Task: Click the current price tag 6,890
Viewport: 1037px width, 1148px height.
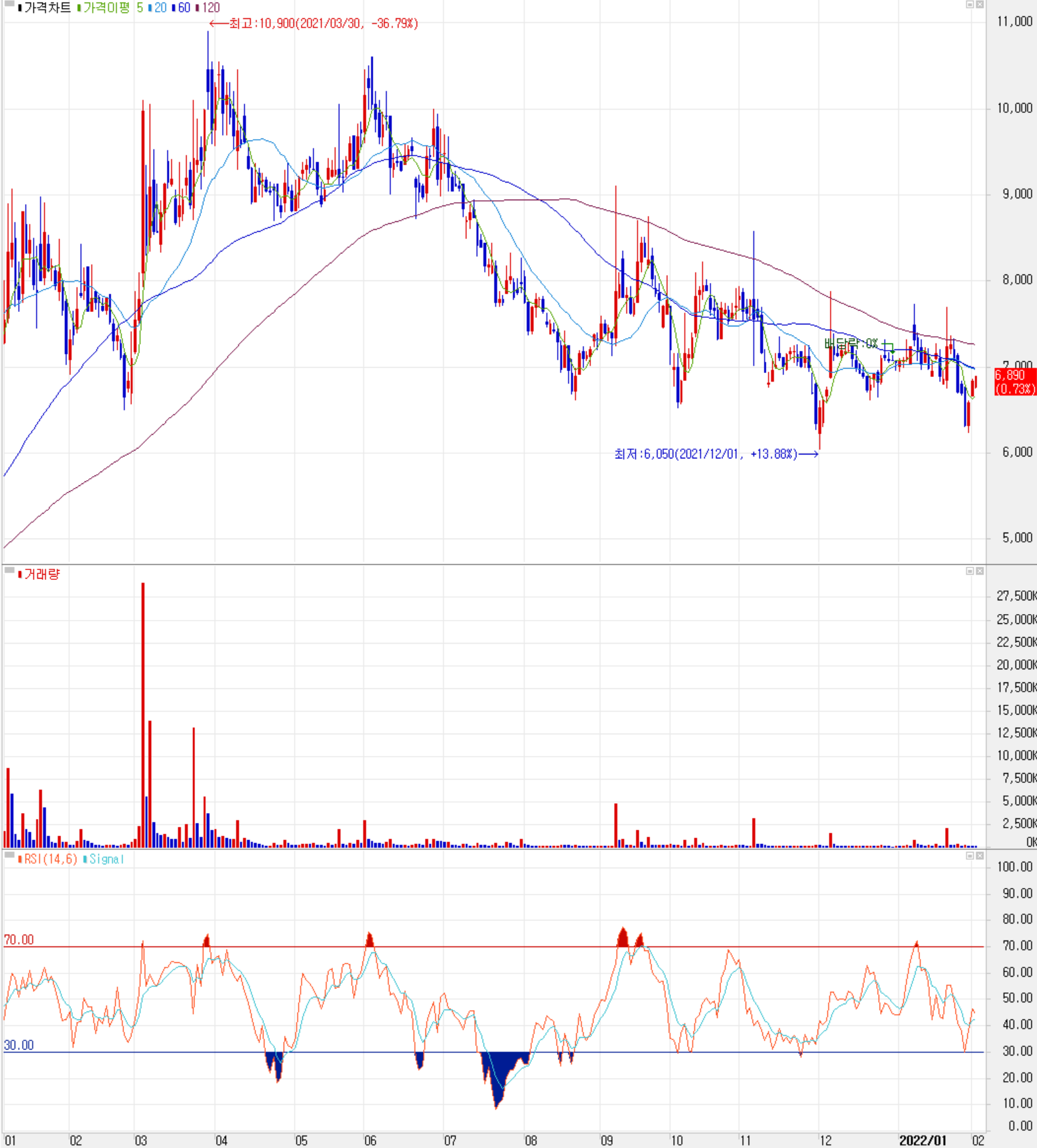Action: 1015,382
